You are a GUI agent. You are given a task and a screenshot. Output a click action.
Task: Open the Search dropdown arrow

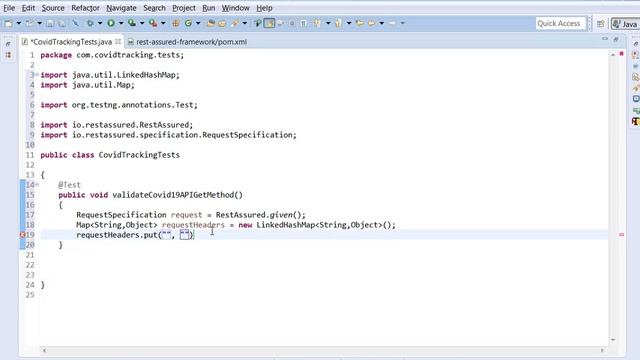[244, 23]
